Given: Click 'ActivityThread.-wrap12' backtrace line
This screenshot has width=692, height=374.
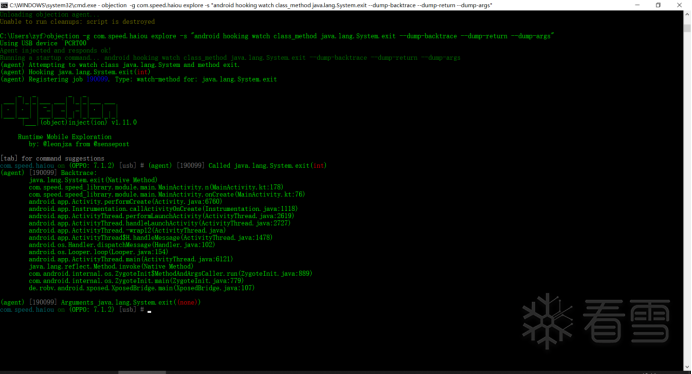Looking at the screenshot, I should 128,230.
